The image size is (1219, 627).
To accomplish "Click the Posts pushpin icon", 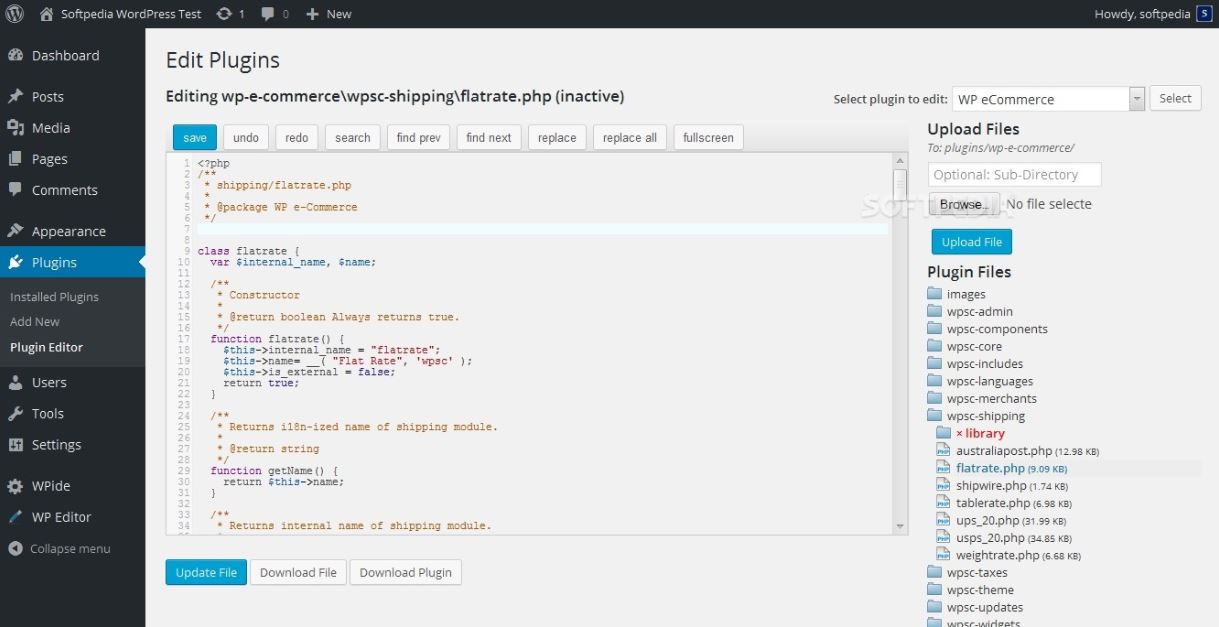I will (x=15, y=96).
